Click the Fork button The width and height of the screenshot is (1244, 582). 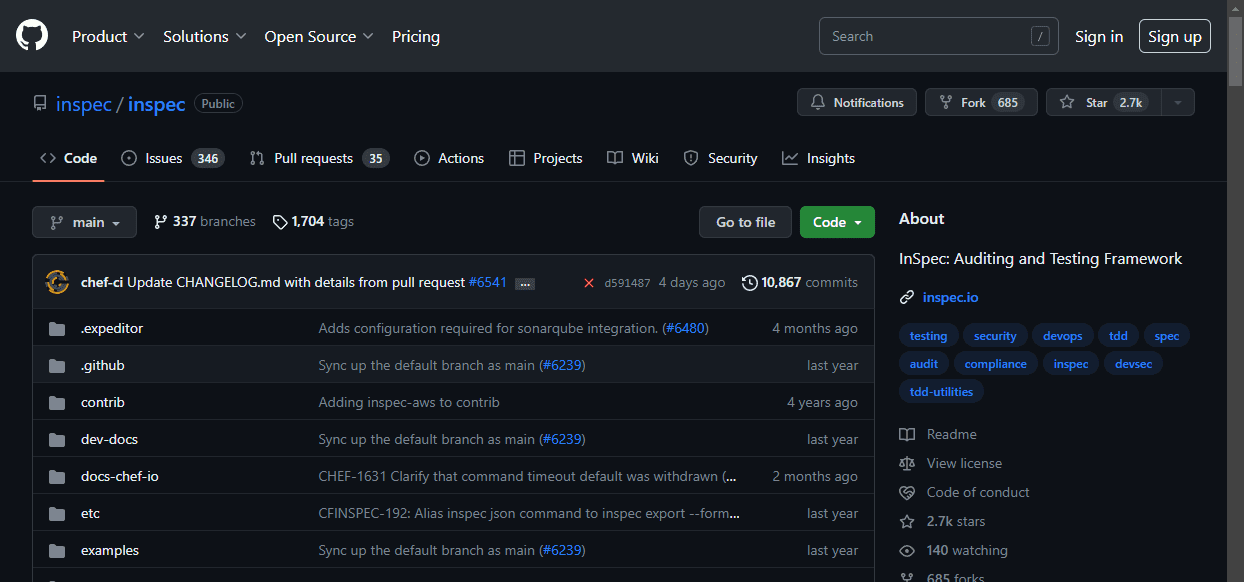click(981, 102)
